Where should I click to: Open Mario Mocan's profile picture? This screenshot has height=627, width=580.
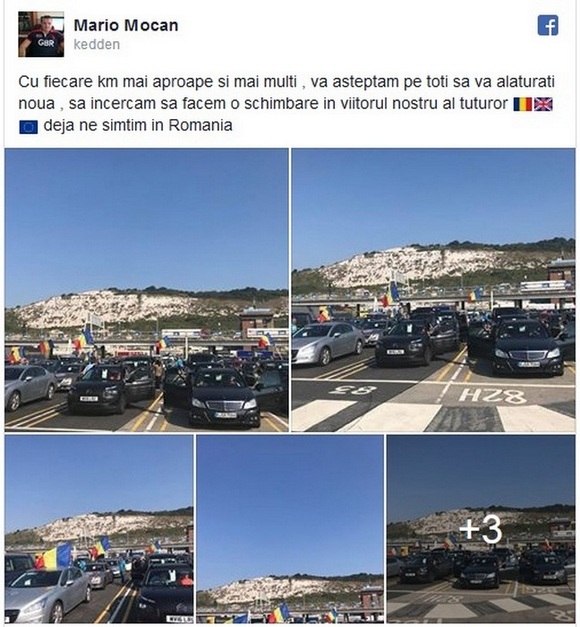coord(41,34)
